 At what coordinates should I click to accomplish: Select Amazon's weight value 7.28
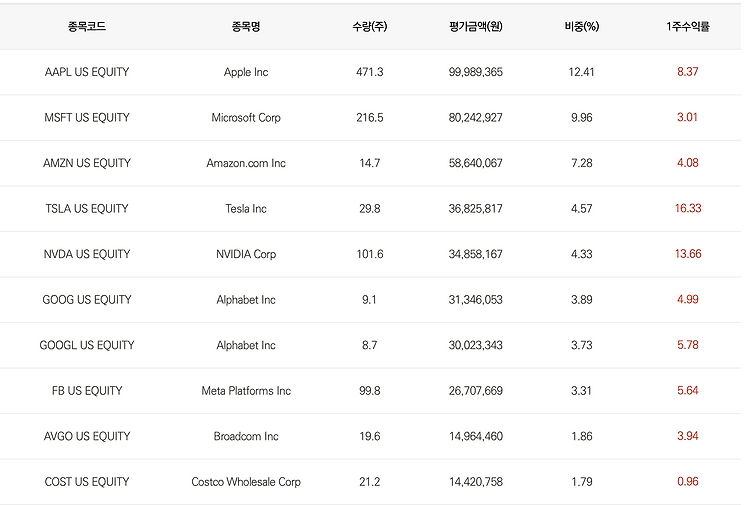coord(582,163)
